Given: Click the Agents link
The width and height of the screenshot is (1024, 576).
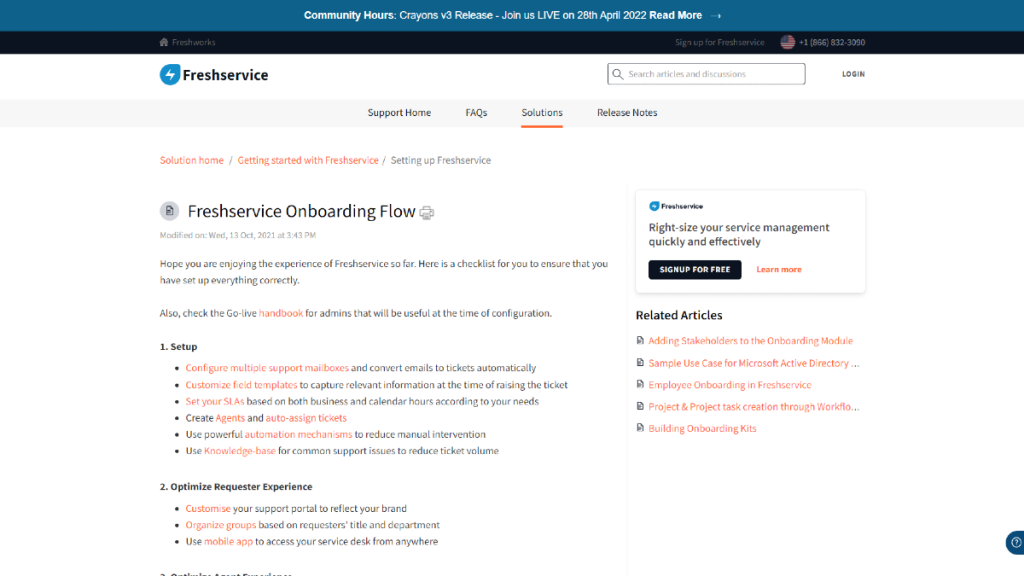Looking at the screenshot, I should [x=230, y=417].
